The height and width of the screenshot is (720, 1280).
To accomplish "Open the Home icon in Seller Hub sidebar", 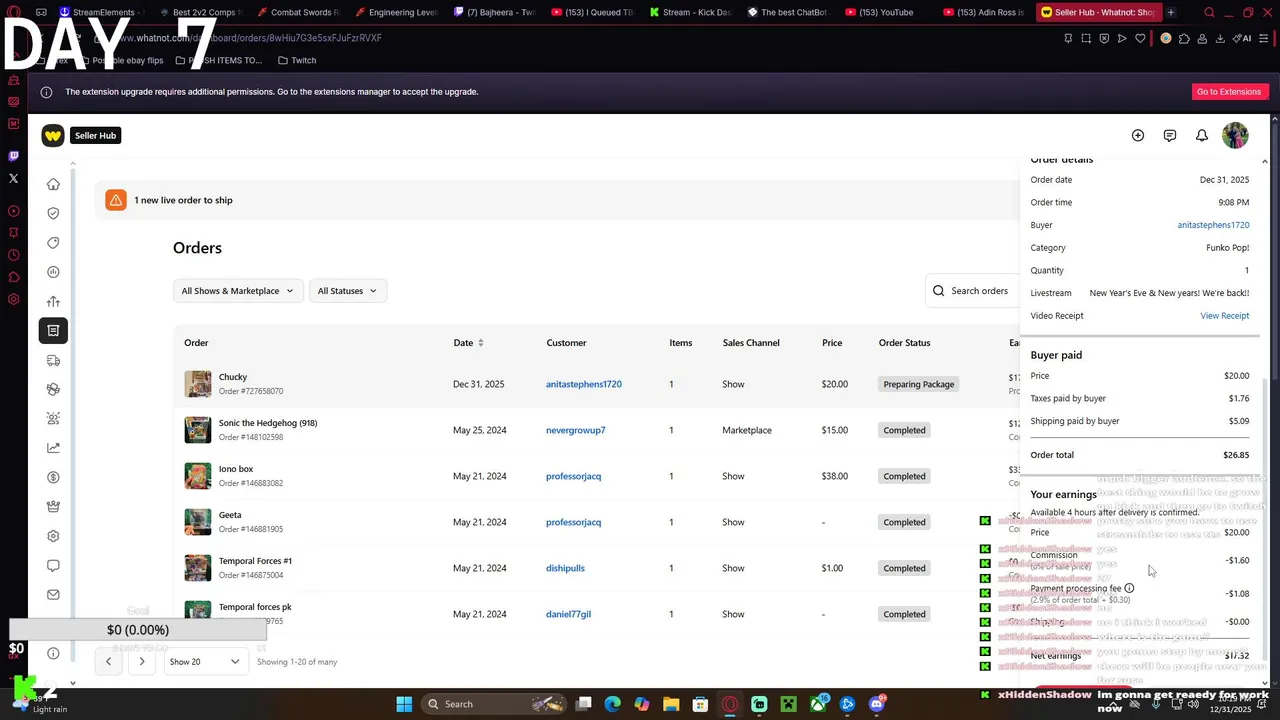I will point(53,184).
